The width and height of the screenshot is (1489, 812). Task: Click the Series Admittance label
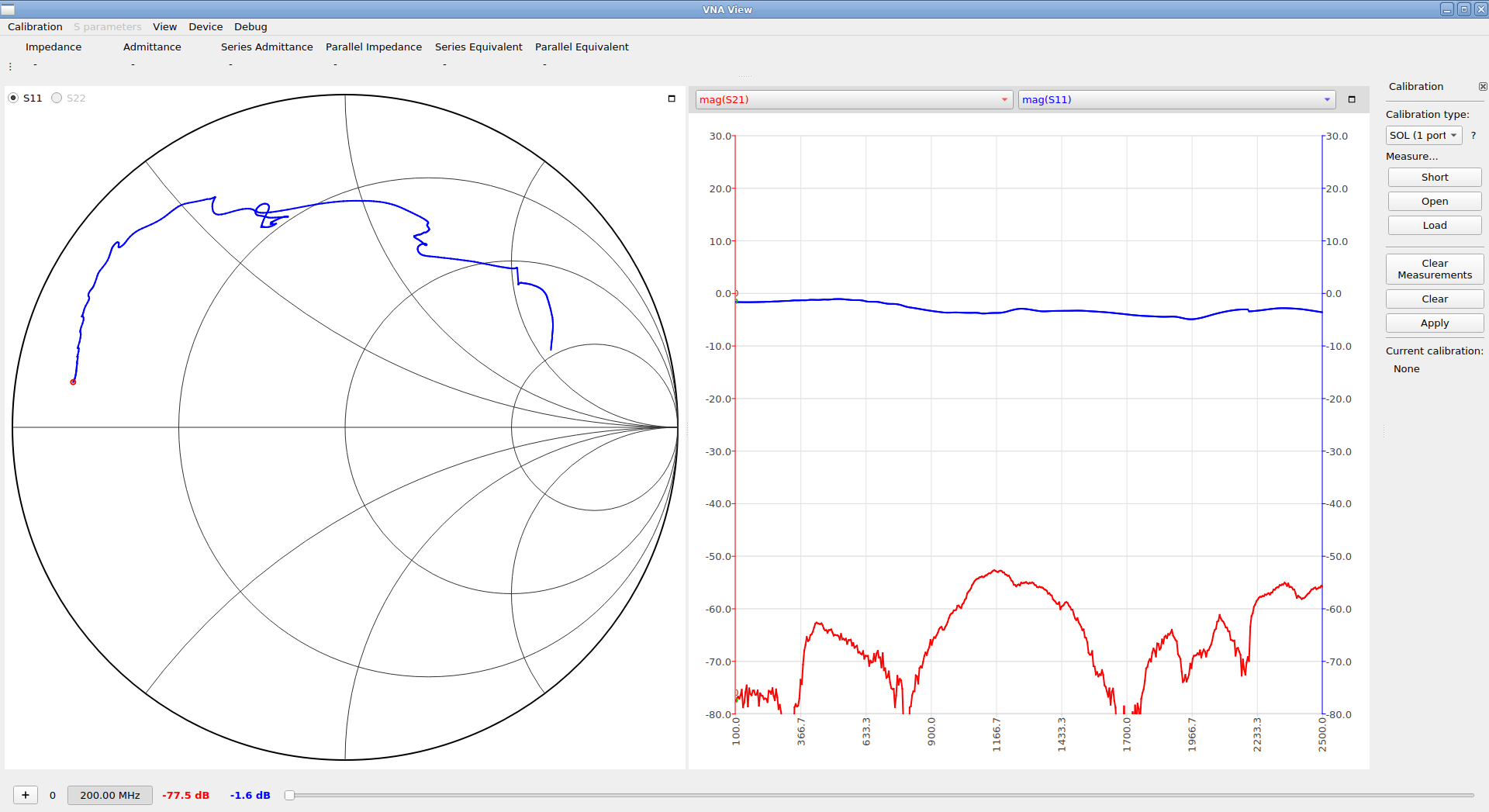(x=267, y=47)
